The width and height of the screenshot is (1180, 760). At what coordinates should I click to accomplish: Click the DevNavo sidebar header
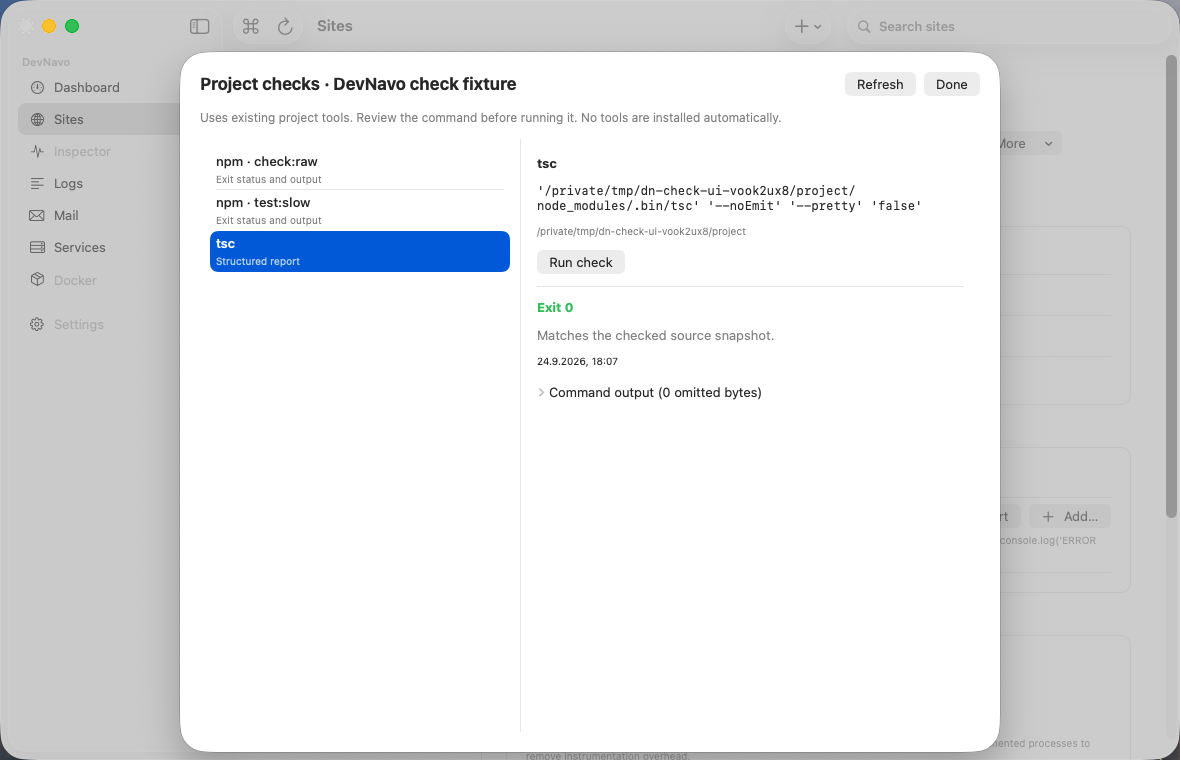click(46, 62)
